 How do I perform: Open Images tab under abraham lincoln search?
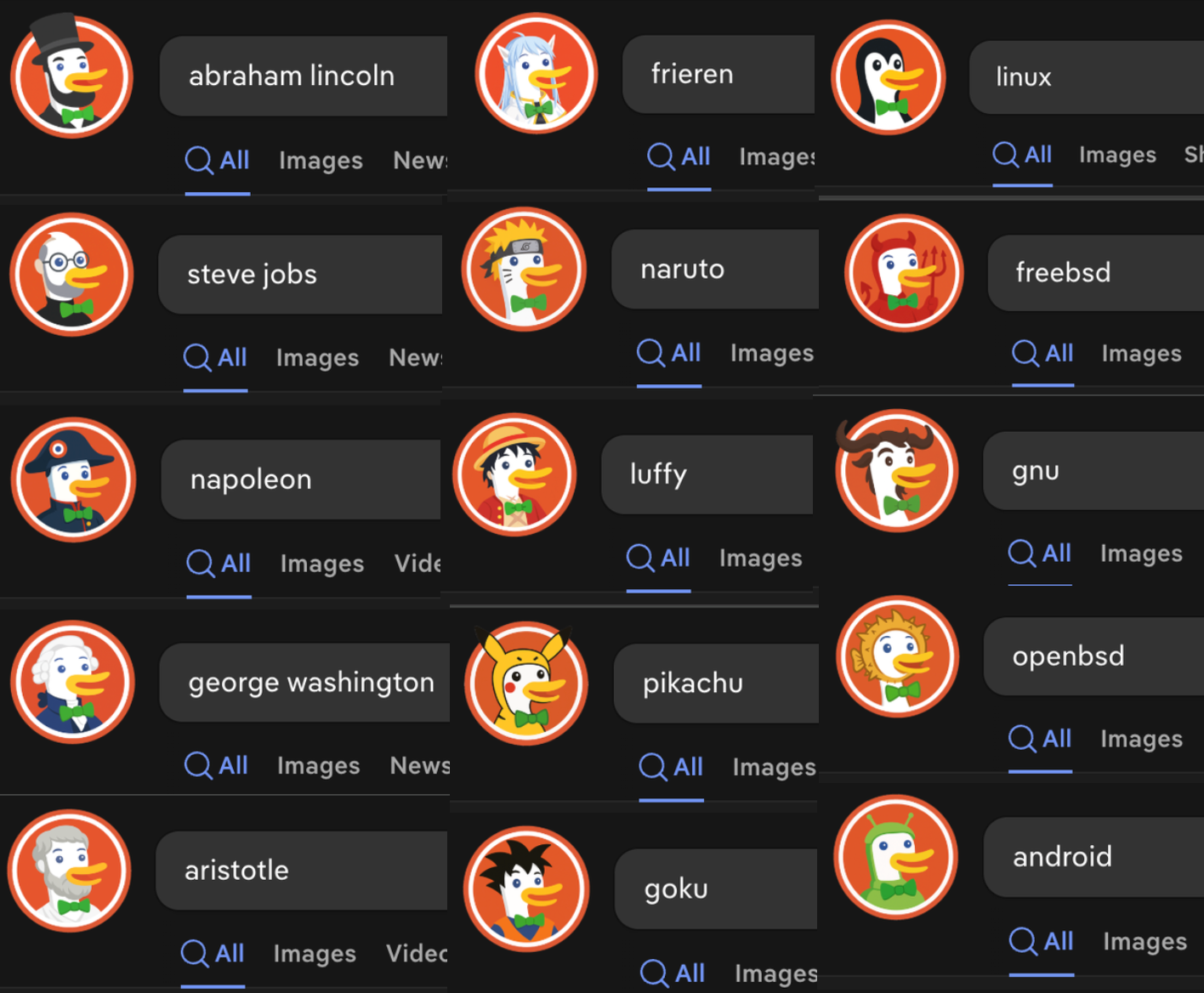[321, 161]
